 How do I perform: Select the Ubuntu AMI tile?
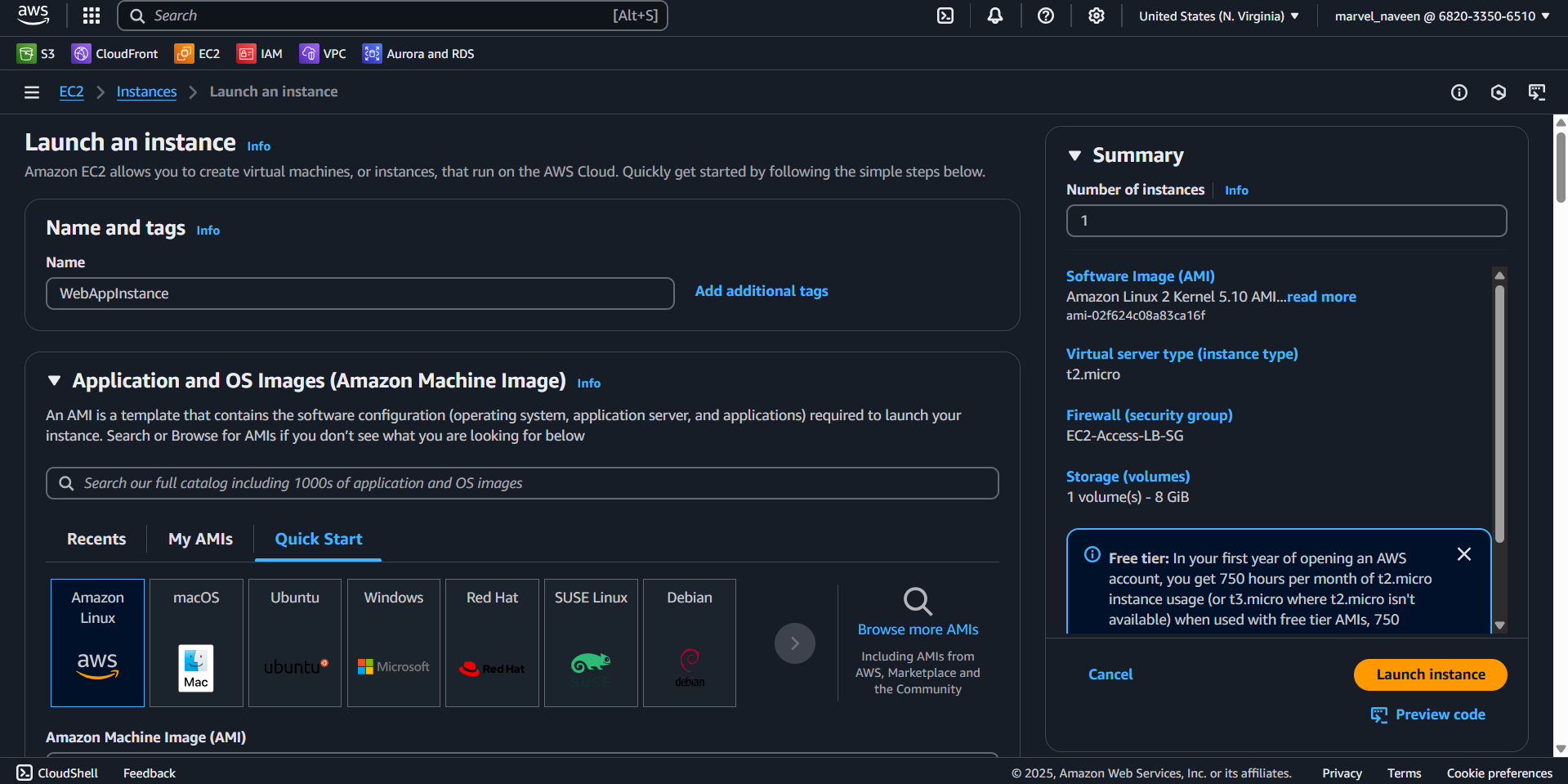[295, 643]
